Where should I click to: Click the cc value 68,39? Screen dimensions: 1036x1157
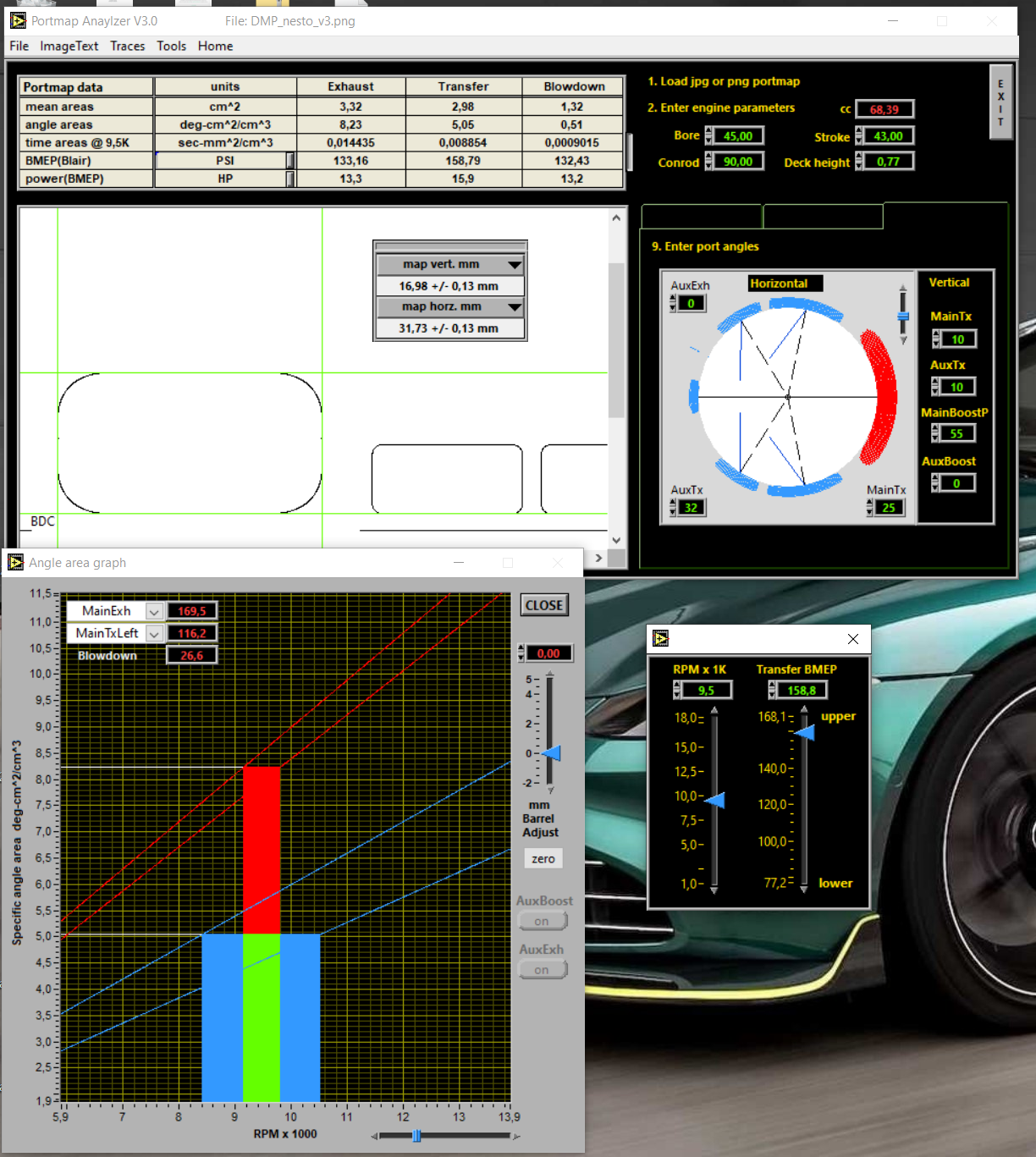884,109
